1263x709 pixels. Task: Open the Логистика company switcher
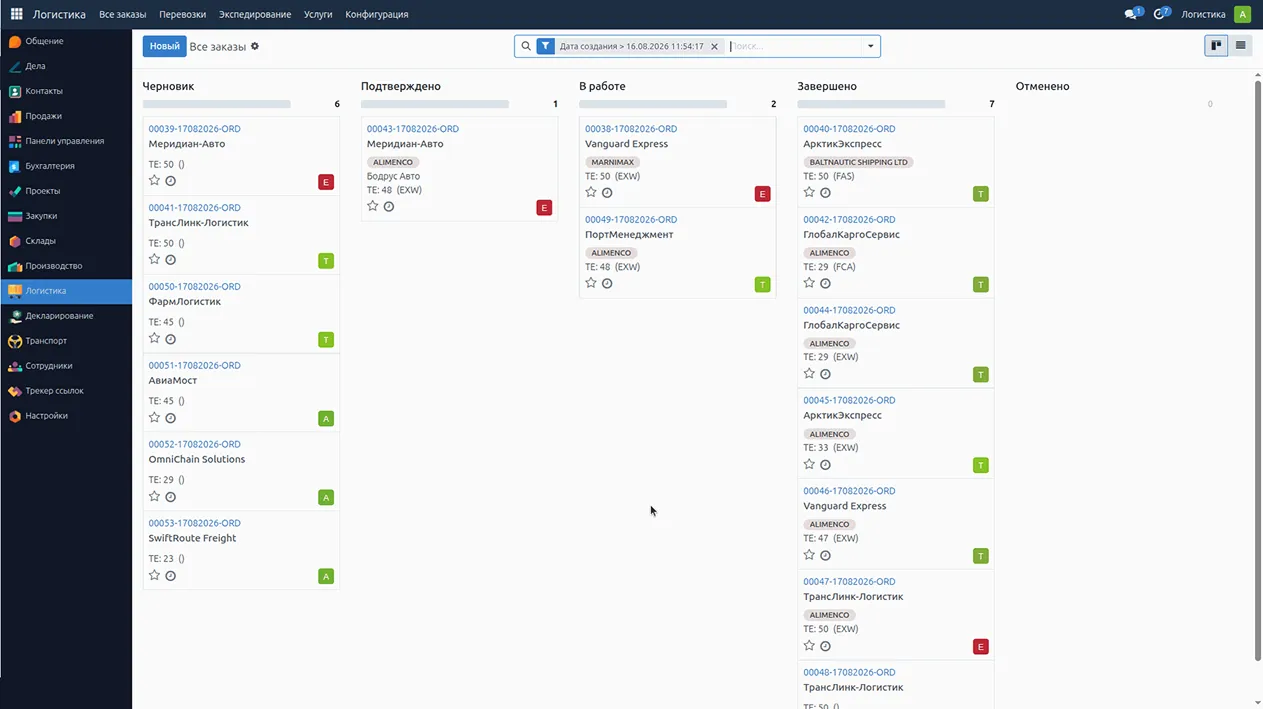point(1203,14)
